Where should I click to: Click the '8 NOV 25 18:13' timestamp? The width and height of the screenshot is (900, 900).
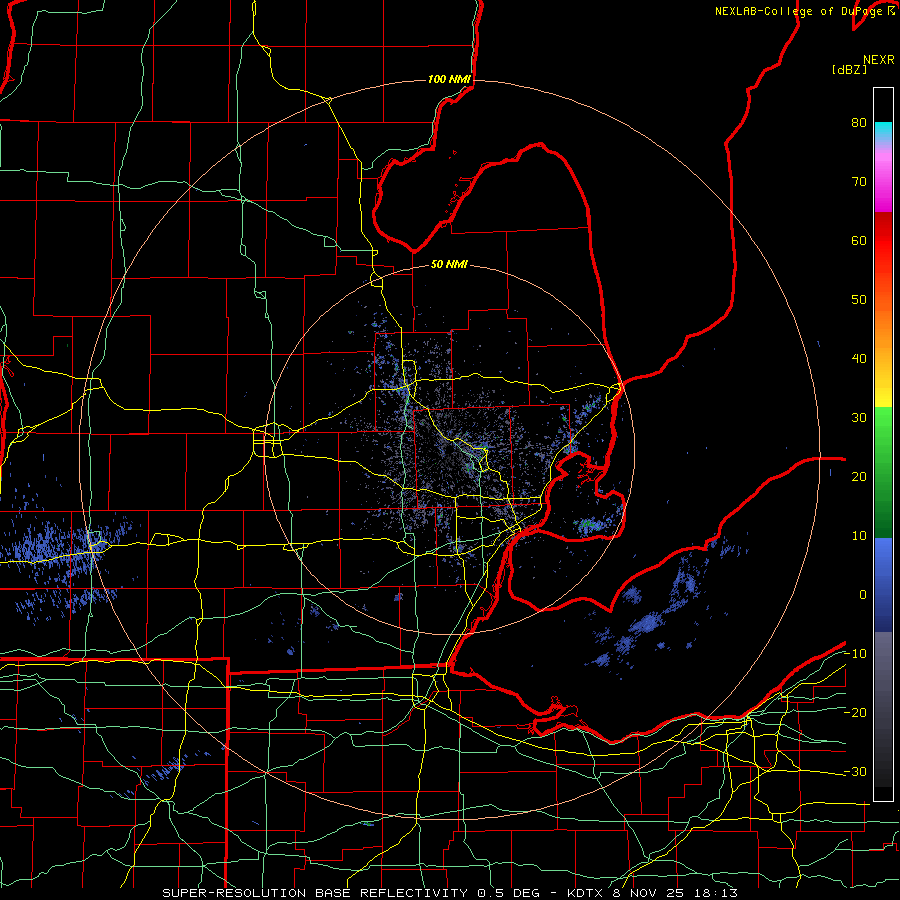(x=676, y=893)
